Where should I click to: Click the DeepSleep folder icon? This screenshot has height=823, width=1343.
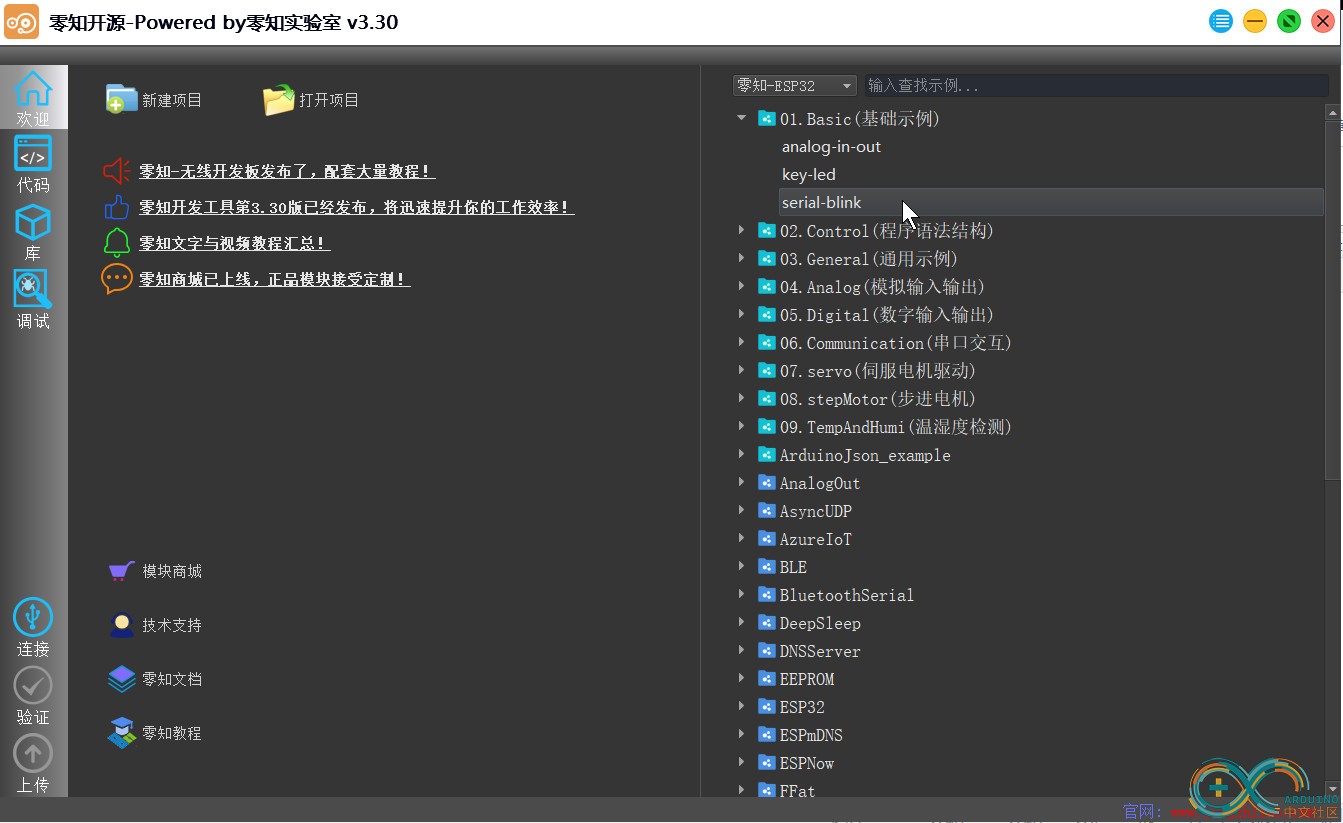(767, 623)
